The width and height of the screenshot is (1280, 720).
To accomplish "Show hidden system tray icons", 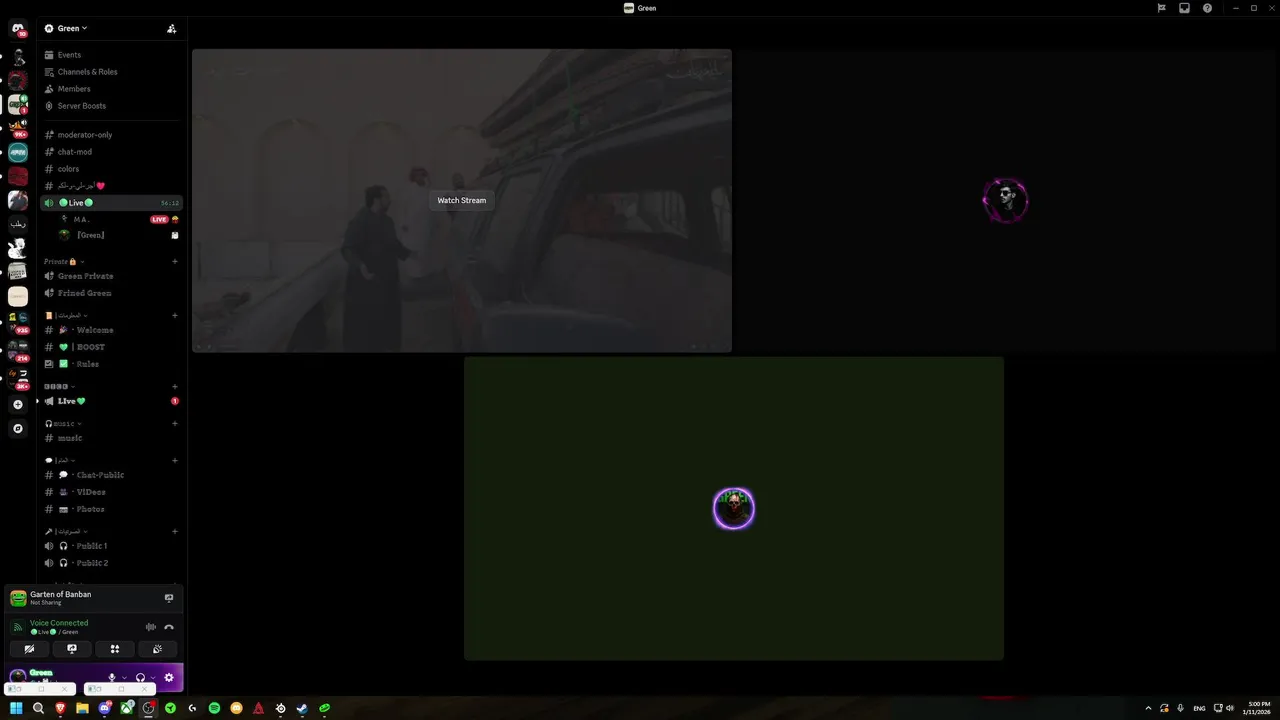I will tap(1148, 708).
